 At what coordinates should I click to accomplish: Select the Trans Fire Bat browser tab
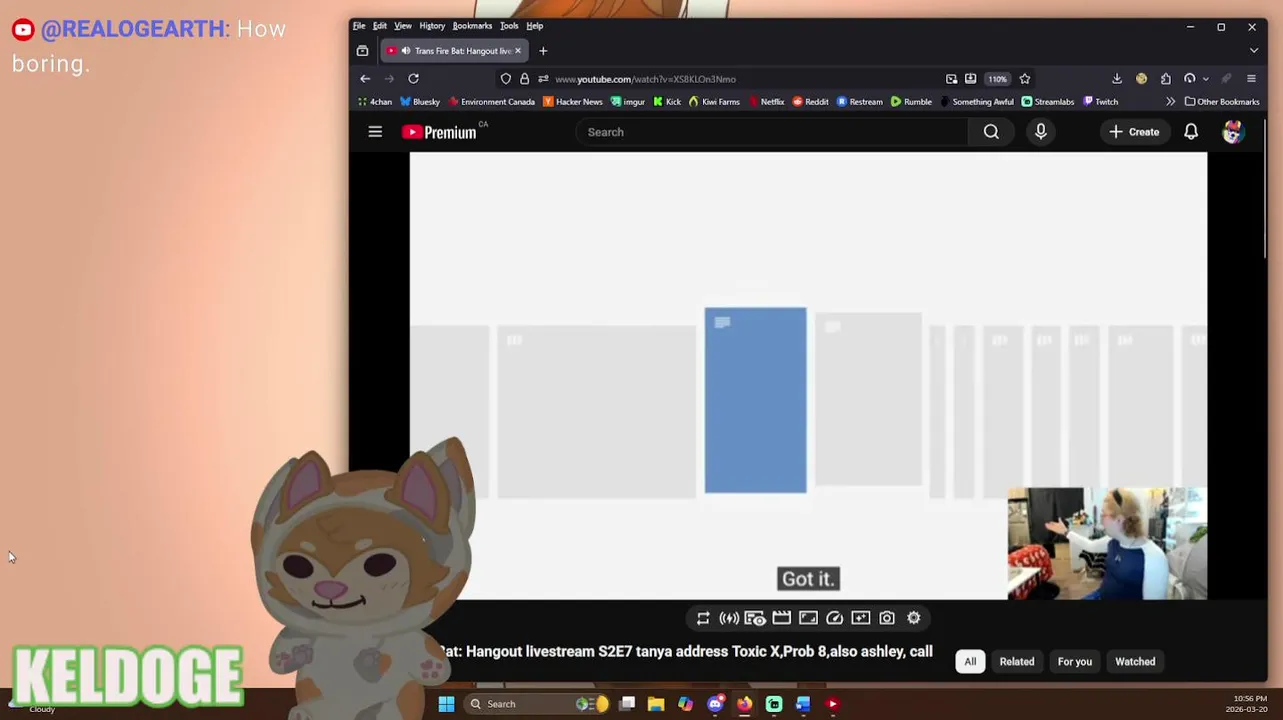[455, 51]
